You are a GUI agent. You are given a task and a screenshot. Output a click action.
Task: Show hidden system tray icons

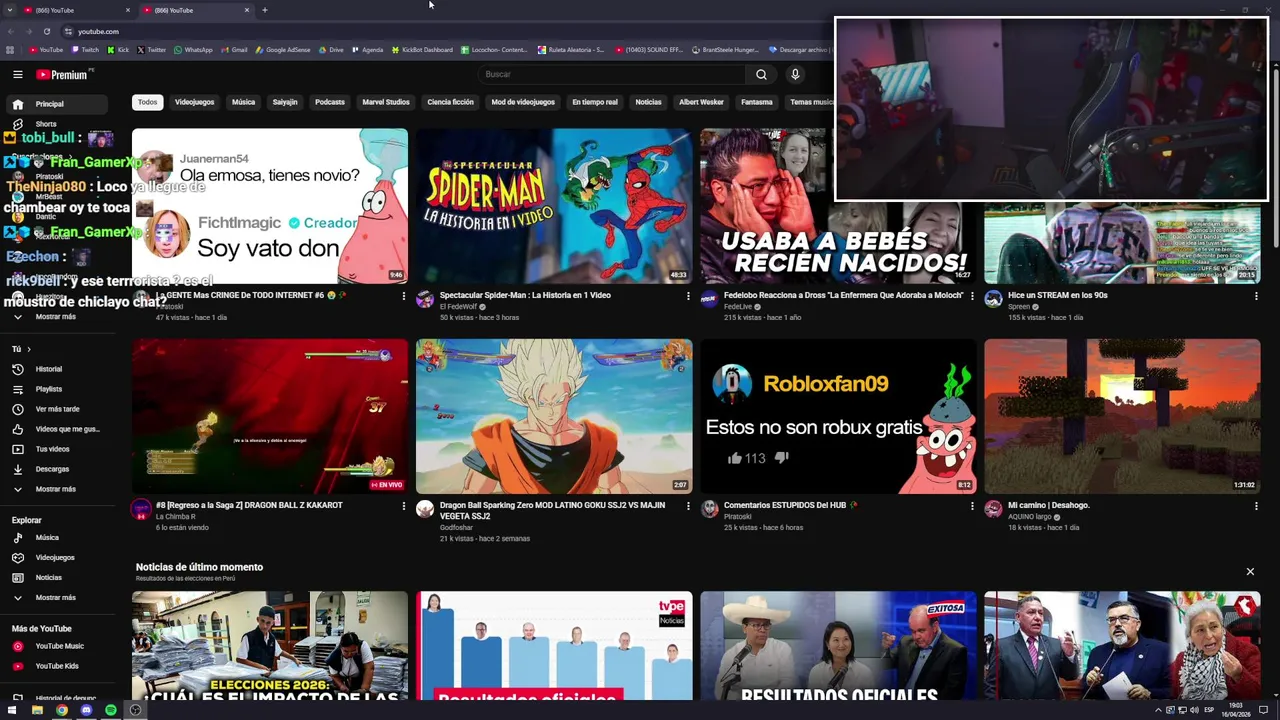point(1158,710)
